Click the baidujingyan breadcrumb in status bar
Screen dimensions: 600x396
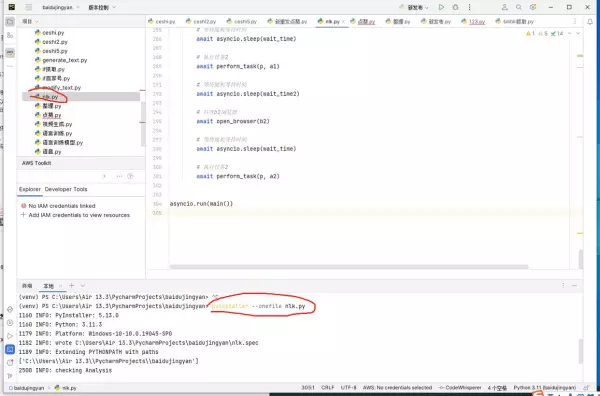click(x=26, y=388)
